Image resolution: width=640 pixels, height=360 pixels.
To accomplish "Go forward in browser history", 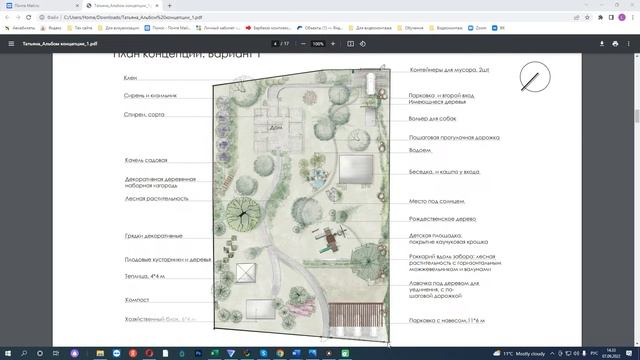I will [x=18, y=17].
